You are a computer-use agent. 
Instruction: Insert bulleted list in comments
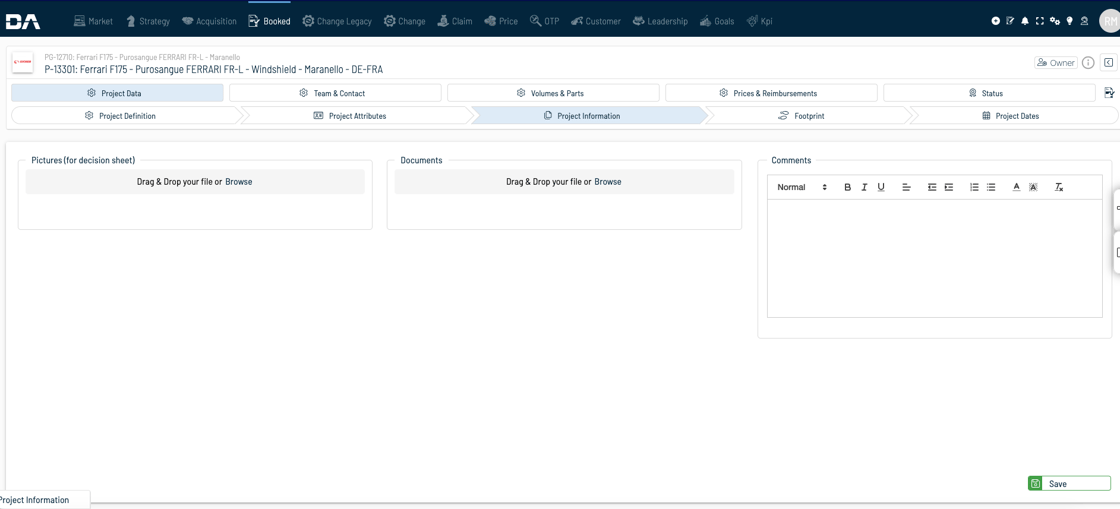991,187
